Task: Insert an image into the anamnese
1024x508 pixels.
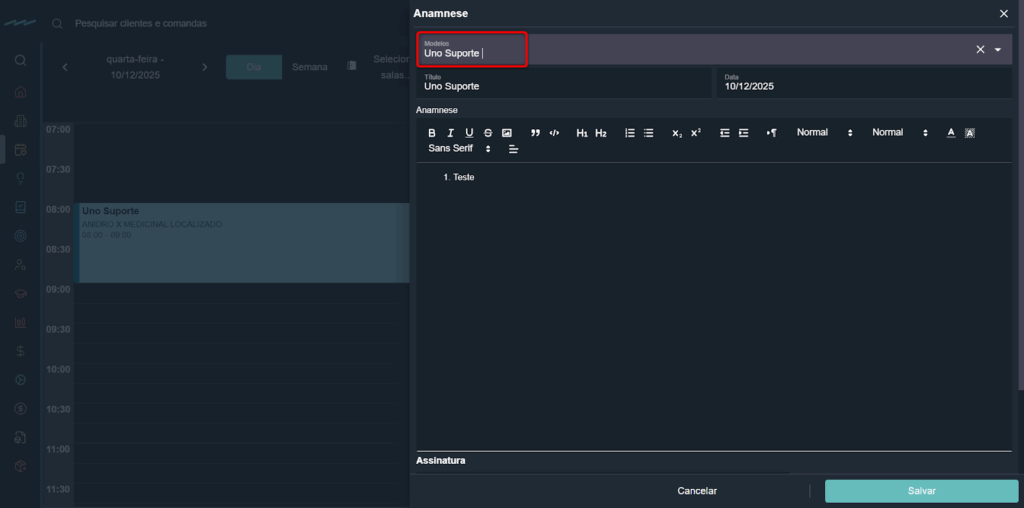Action: [507, 133]
